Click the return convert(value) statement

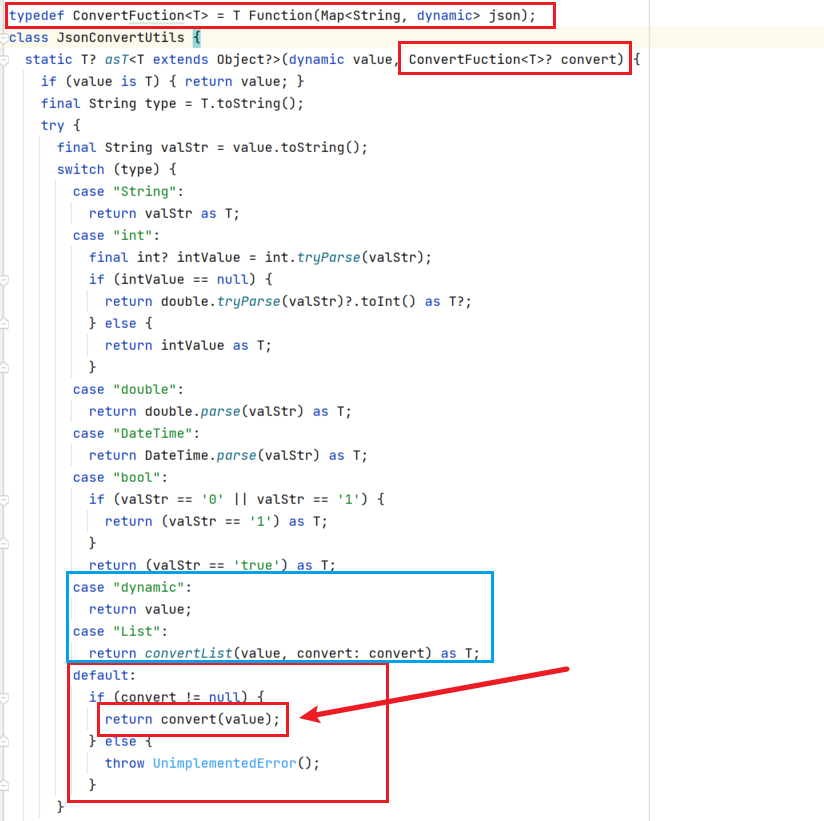coord(192,719)
